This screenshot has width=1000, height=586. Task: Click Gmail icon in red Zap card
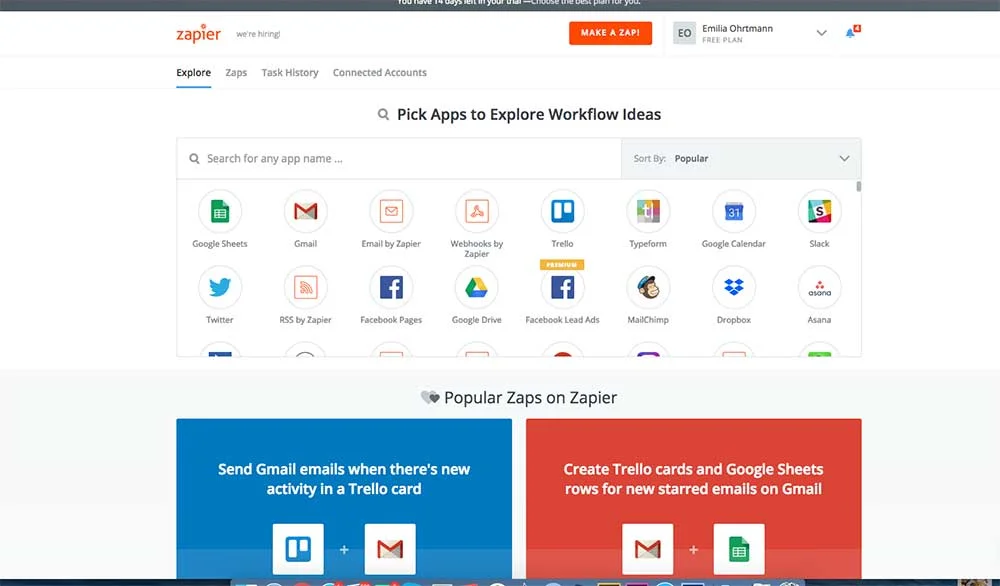click(x=647, y=549)
